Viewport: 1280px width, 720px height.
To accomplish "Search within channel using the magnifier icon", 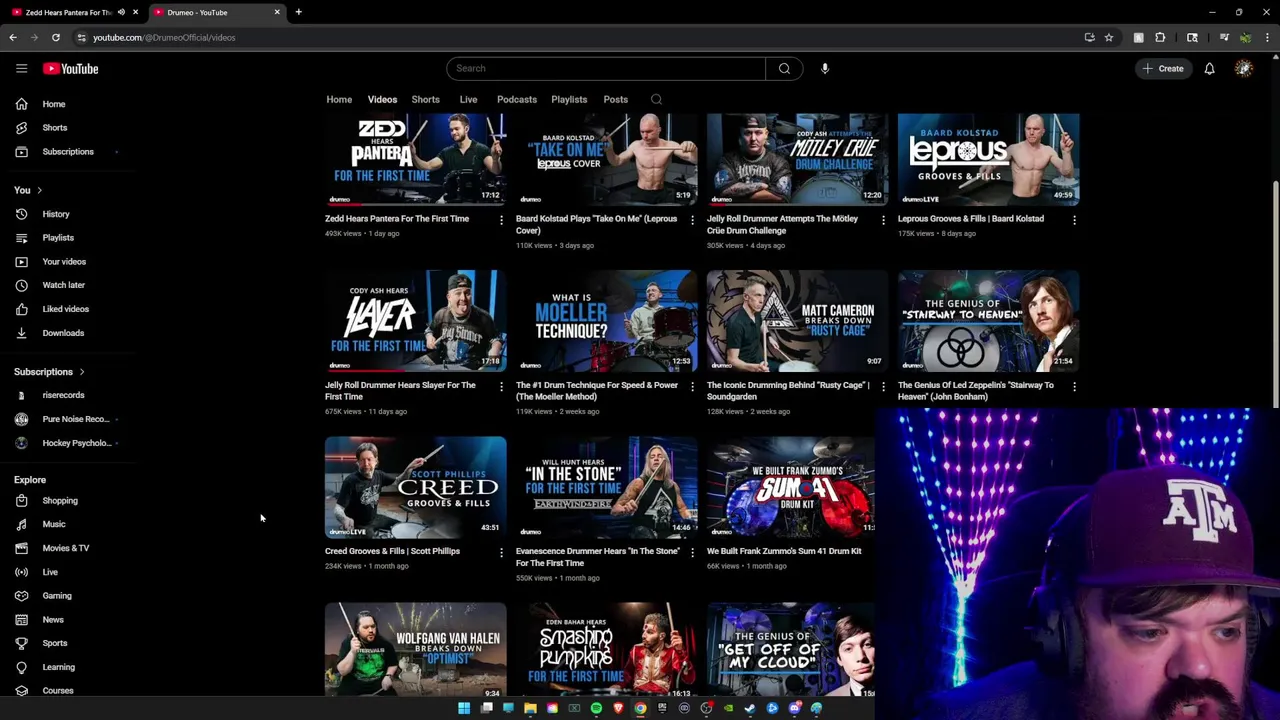I will point(656,99).
